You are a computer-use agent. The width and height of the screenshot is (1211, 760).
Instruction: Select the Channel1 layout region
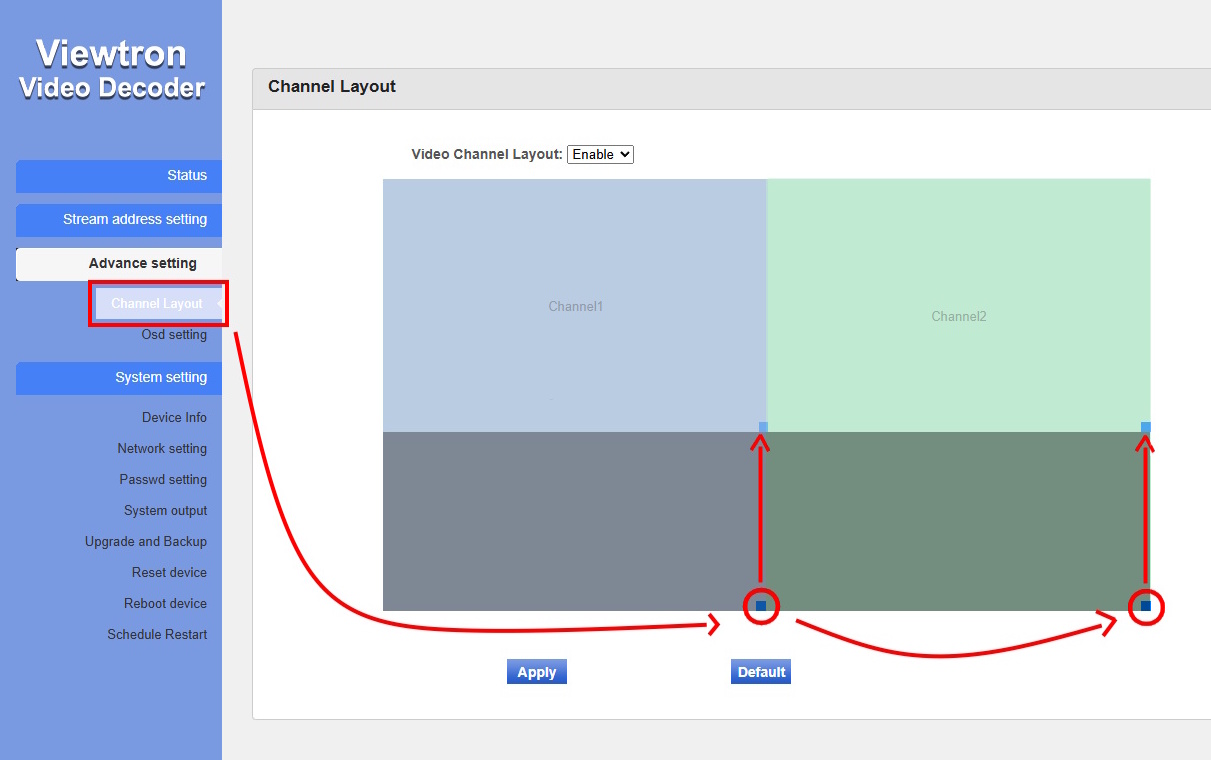[575, 306]
